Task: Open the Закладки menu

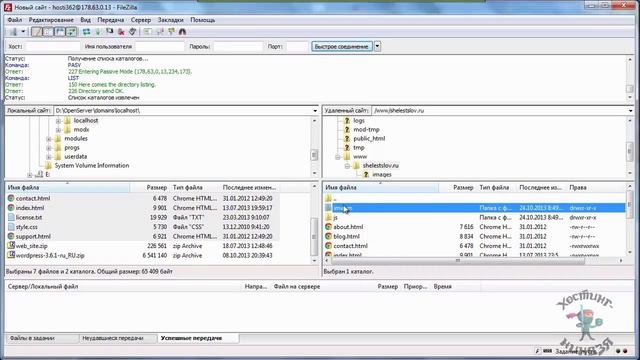Action: click(x=171, y=20)
